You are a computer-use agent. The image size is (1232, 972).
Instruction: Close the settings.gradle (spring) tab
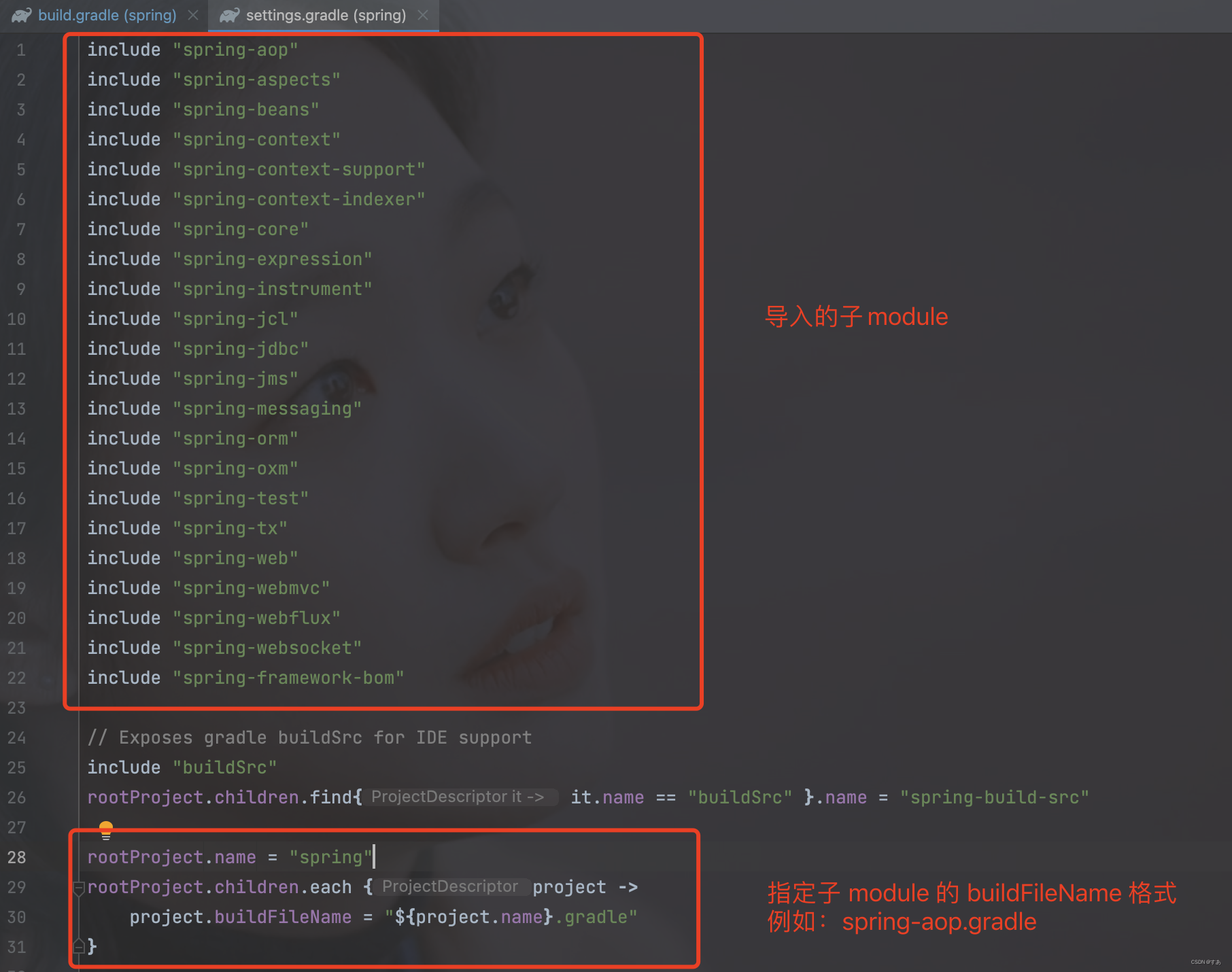pyautogui.click(x=424, y=15)
